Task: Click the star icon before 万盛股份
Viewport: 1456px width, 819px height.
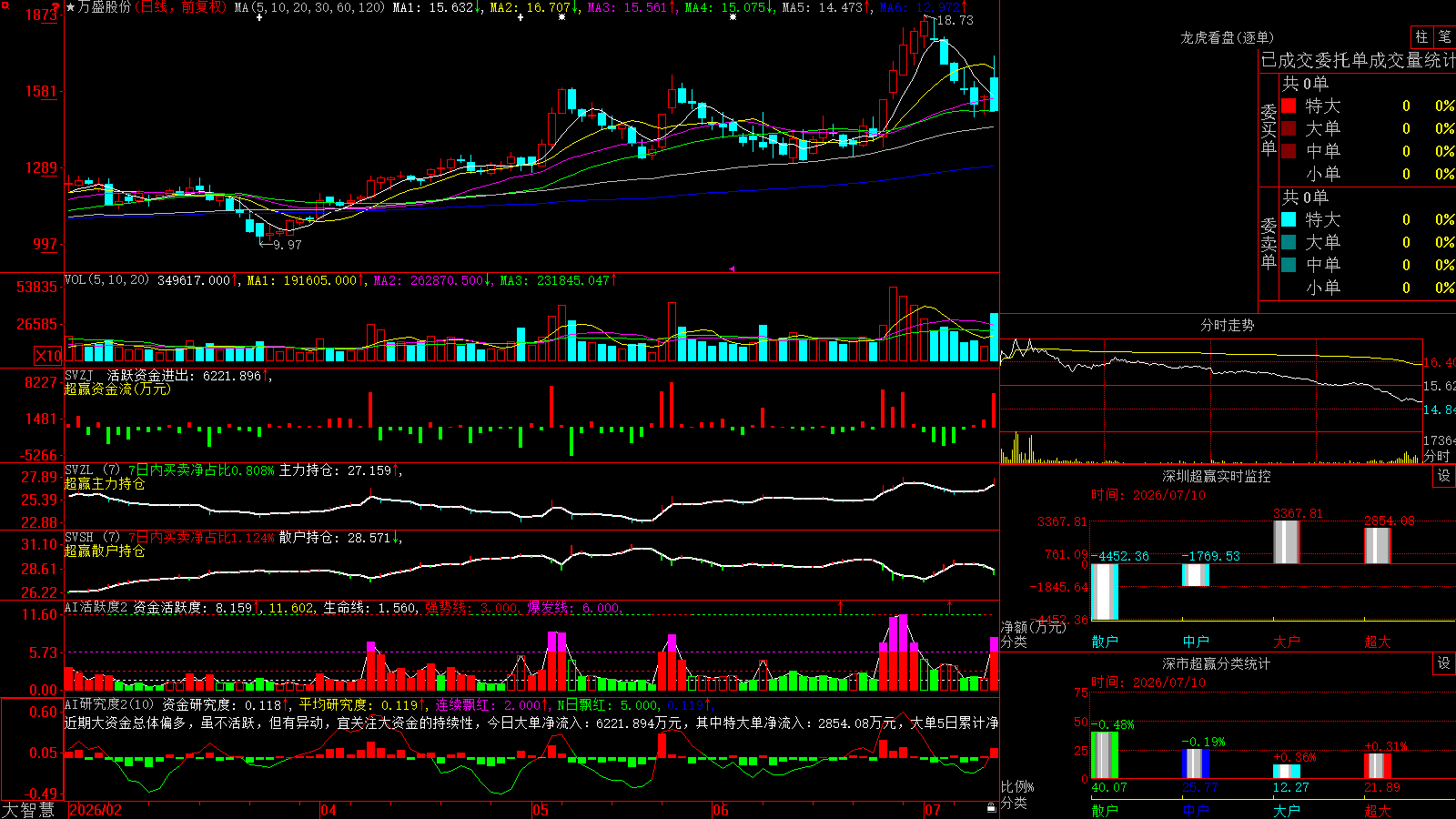Action: pyautogui.click(x=71, y=7)
